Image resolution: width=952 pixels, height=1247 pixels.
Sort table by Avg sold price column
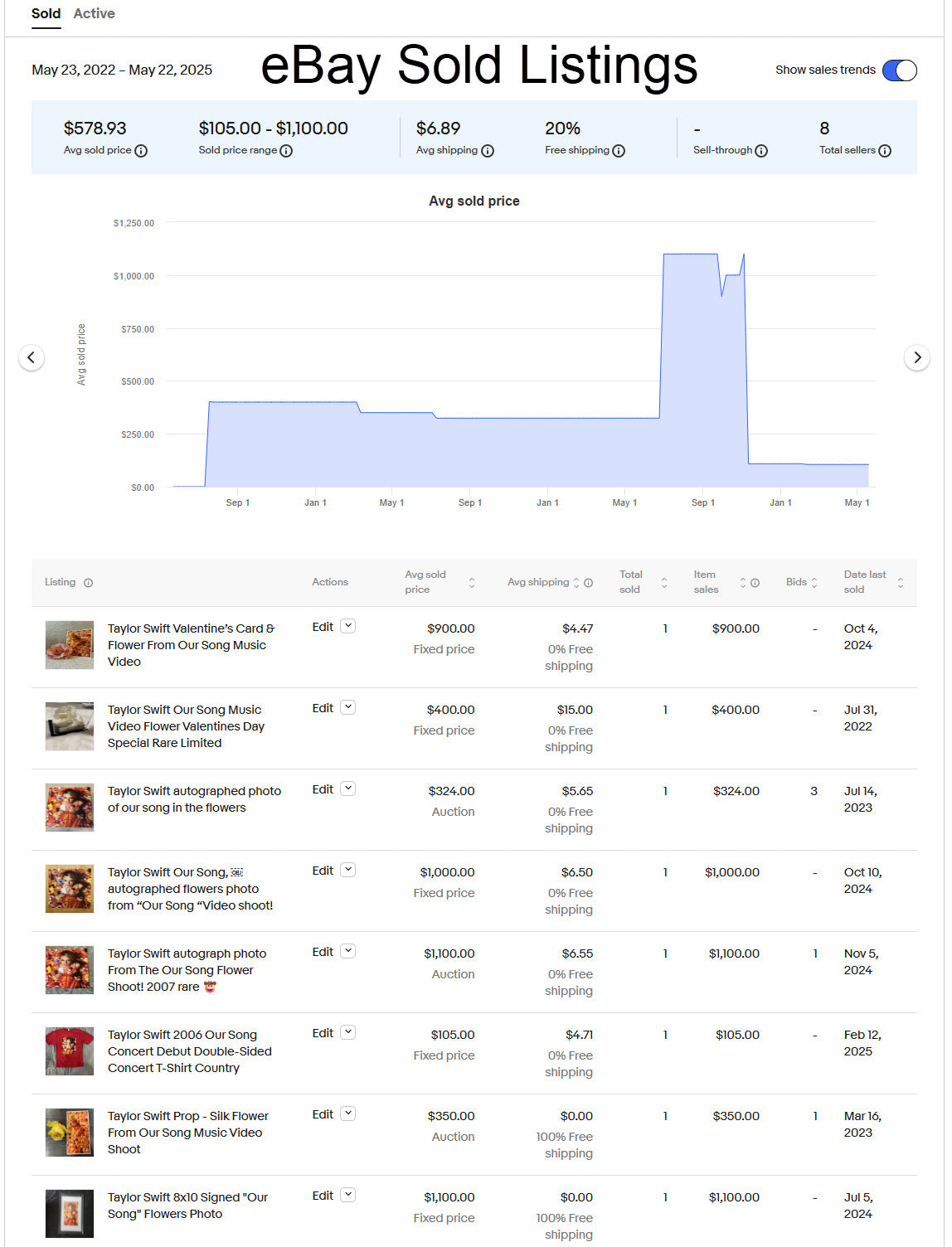point(471,583)
